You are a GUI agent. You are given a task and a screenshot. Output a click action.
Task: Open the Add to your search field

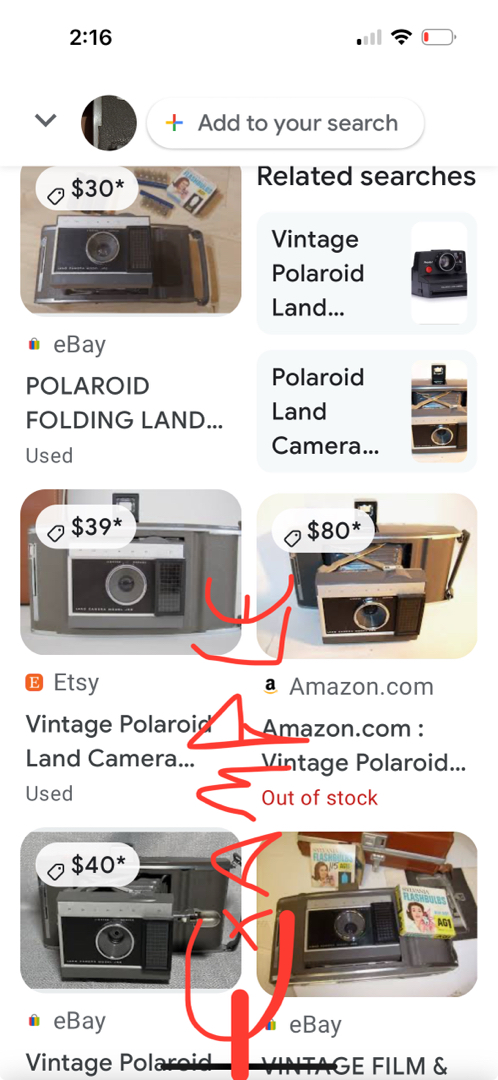[285, 123]
